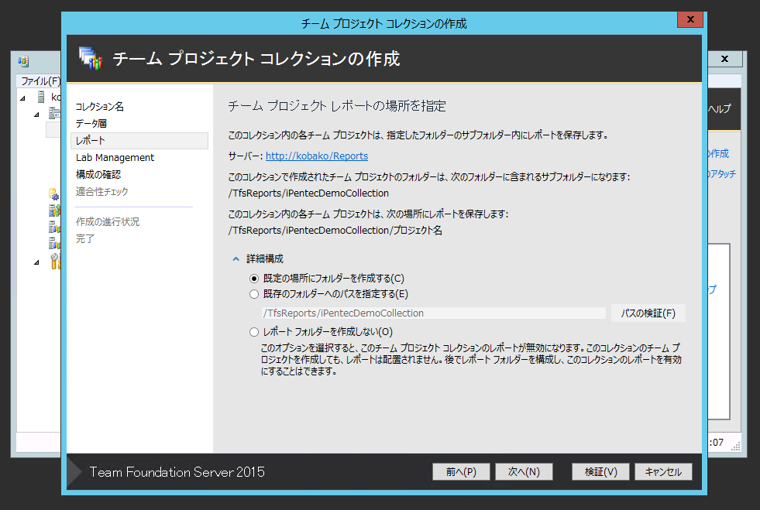The width and height of the screenshot is (760, 510).
Task: Go to Lab Management wizard step
Action: coord(115,158)
